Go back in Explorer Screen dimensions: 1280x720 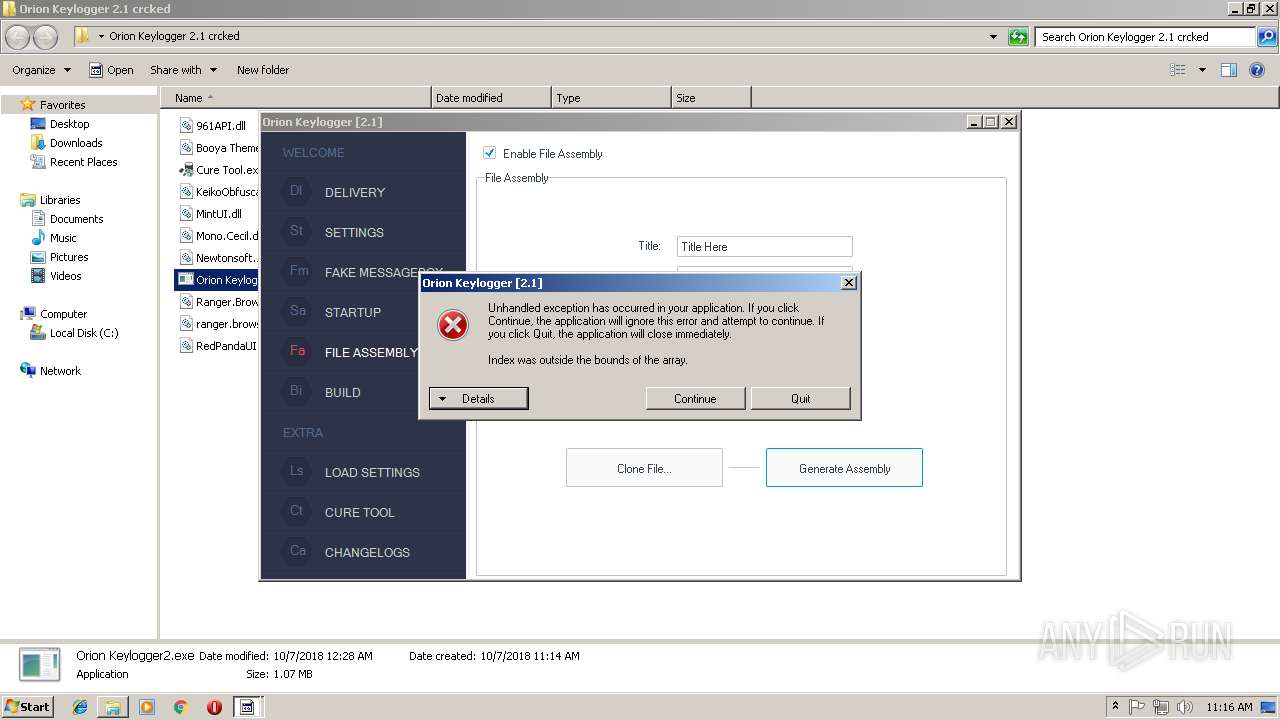point(18,37)
